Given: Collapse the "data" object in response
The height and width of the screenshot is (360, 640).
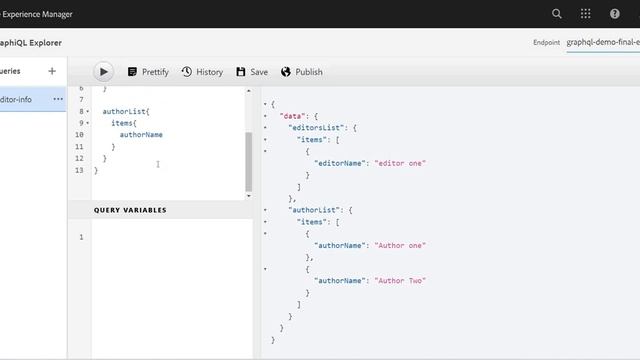Looking at the screenshot, I should coord(265,116).
